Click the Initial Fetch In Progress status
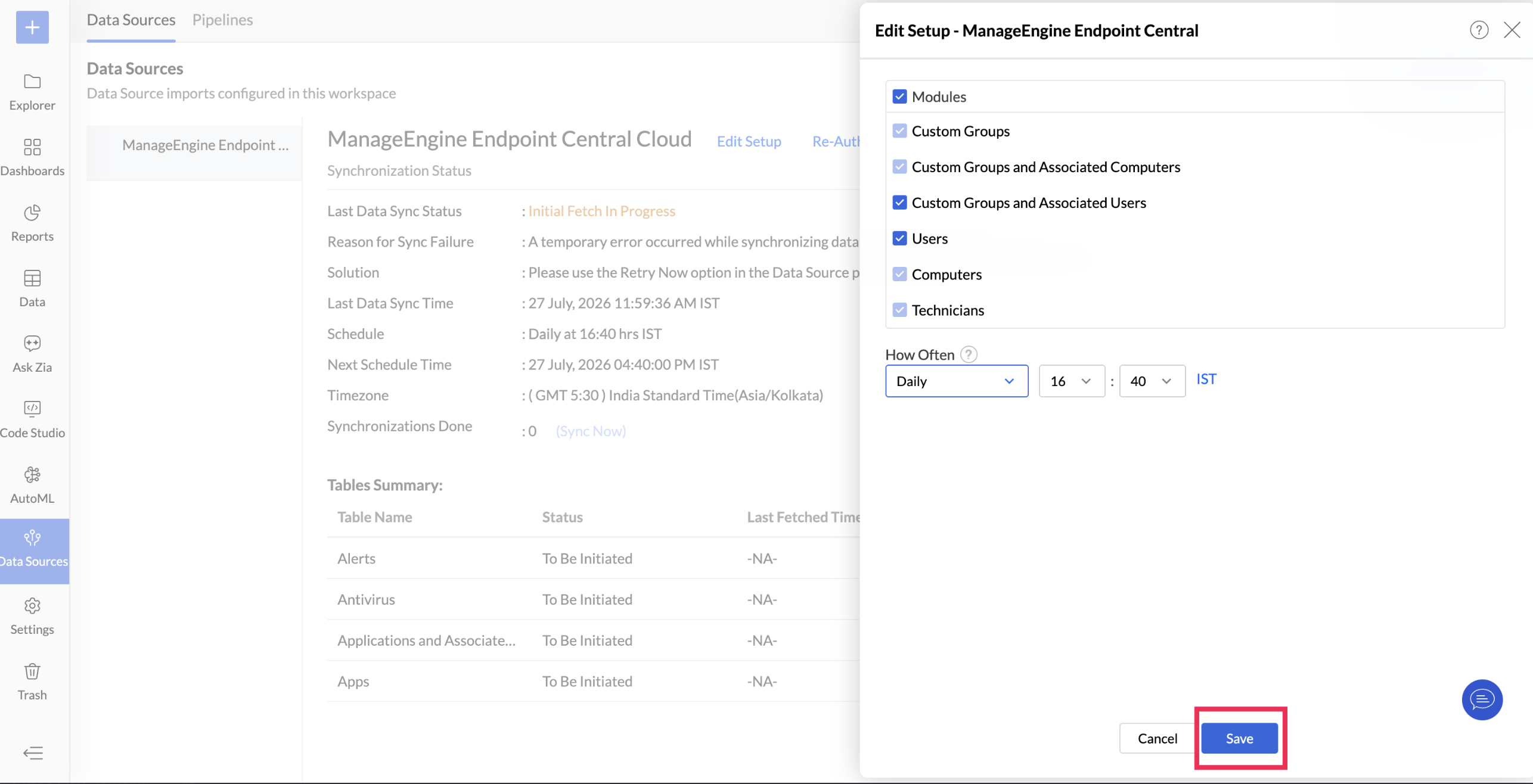 (x=601, y=211)
